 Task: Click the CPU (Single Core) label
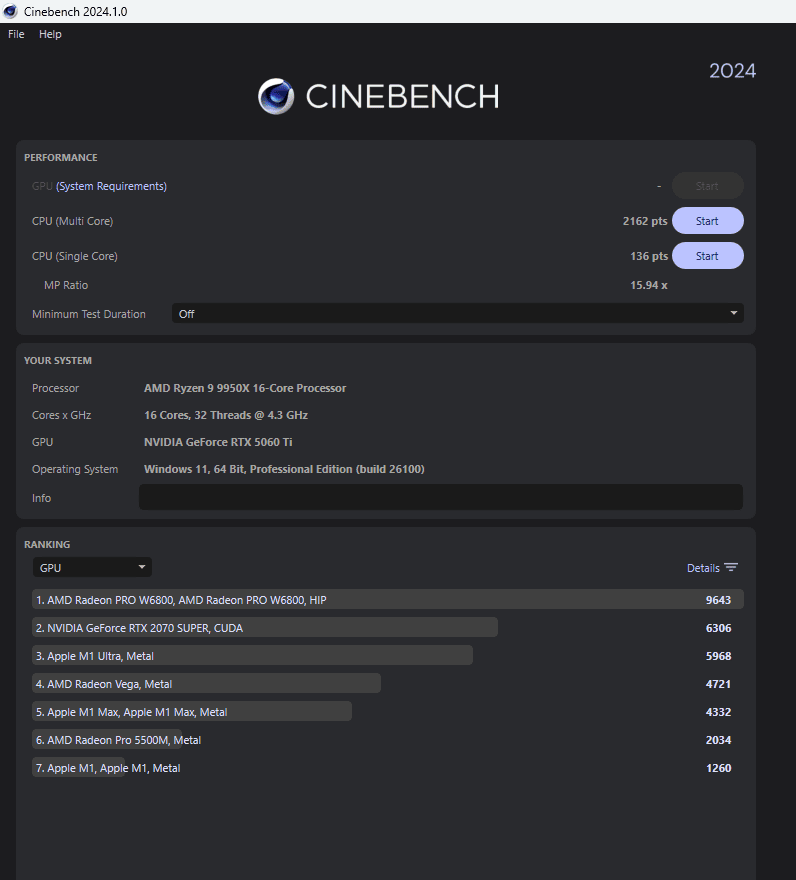click(x=75, y=256)
